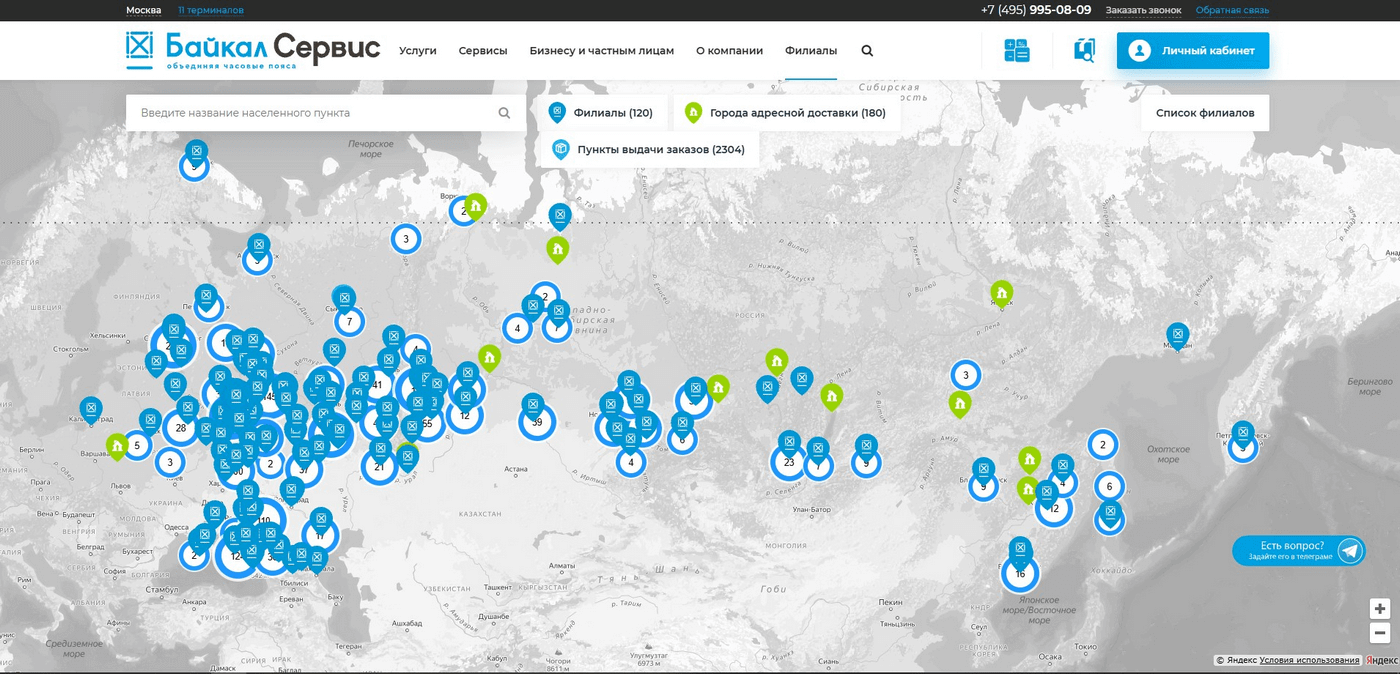1400x674 pixels.
Task: Toggle Пункты выдачи заказов (2304) filter
Action: [x=648, y=149]
